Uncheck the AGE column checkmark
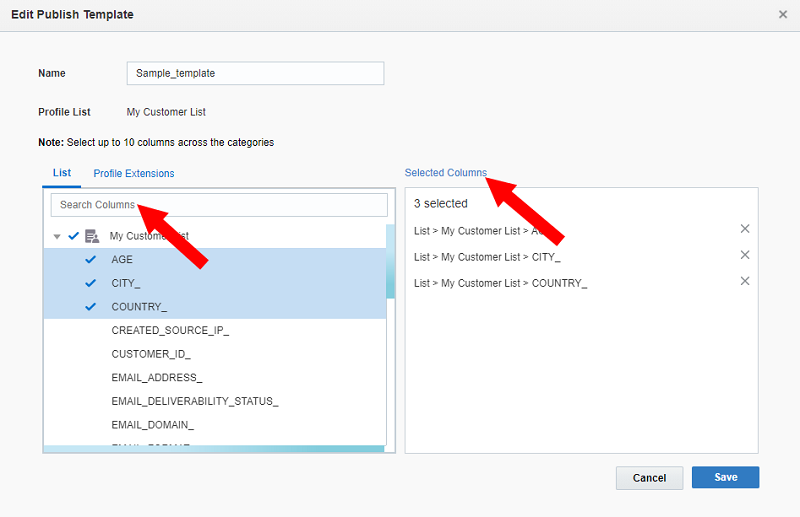 point(91,259)
